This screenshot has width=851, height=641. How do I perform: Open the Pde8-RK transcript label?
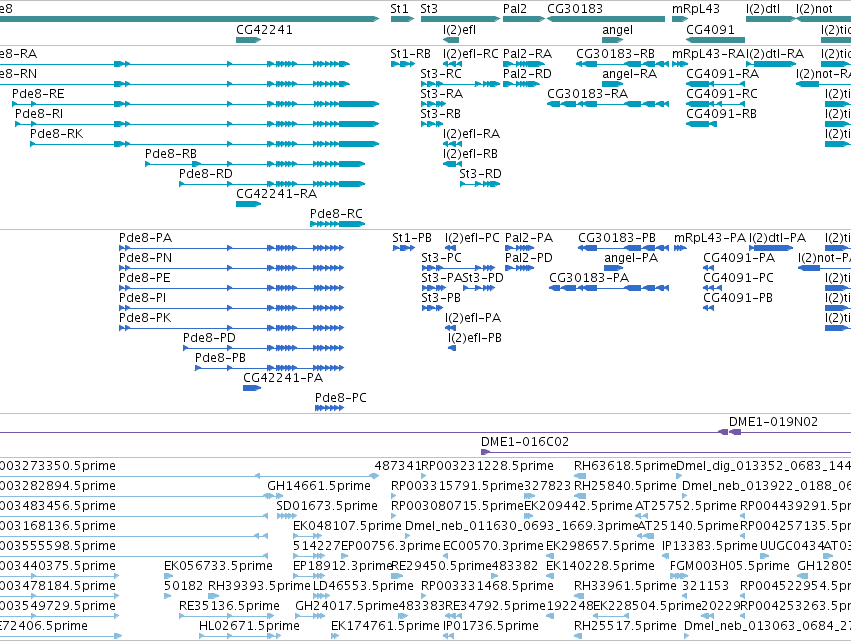56,134
